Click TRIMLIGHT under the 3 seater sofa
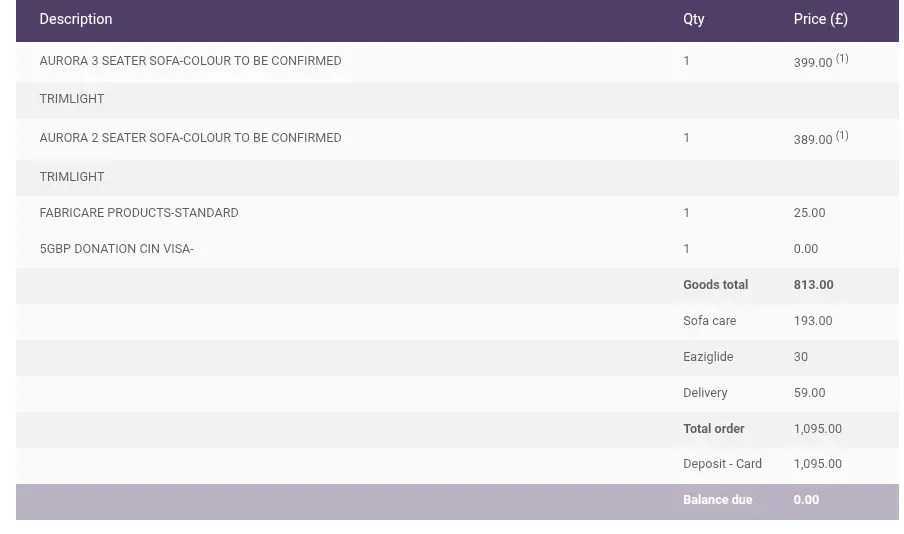This screenshot has height=534, width=904. (72, 99)
